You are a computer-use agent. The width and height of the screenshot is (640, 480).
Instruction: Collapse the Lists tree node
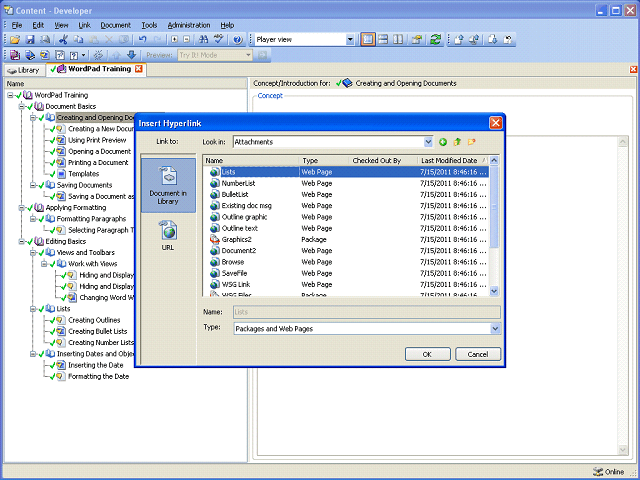click(x=33, y=309)
